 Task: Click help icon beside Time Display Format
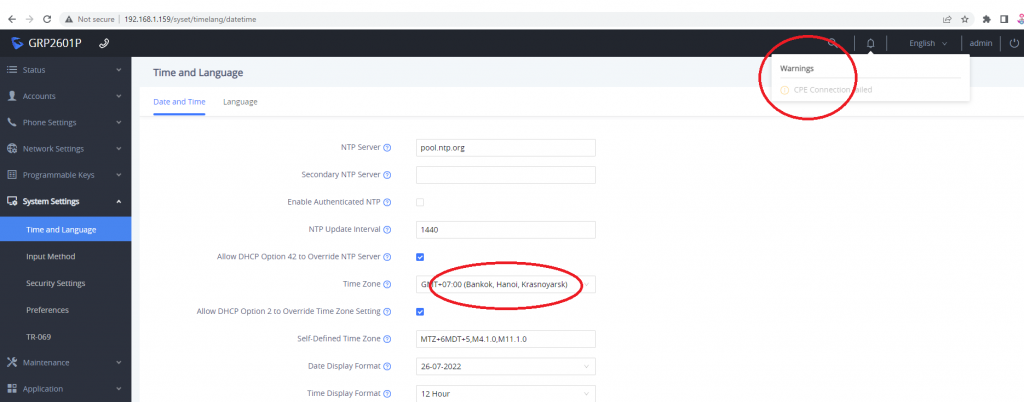(x=387, y=394)
